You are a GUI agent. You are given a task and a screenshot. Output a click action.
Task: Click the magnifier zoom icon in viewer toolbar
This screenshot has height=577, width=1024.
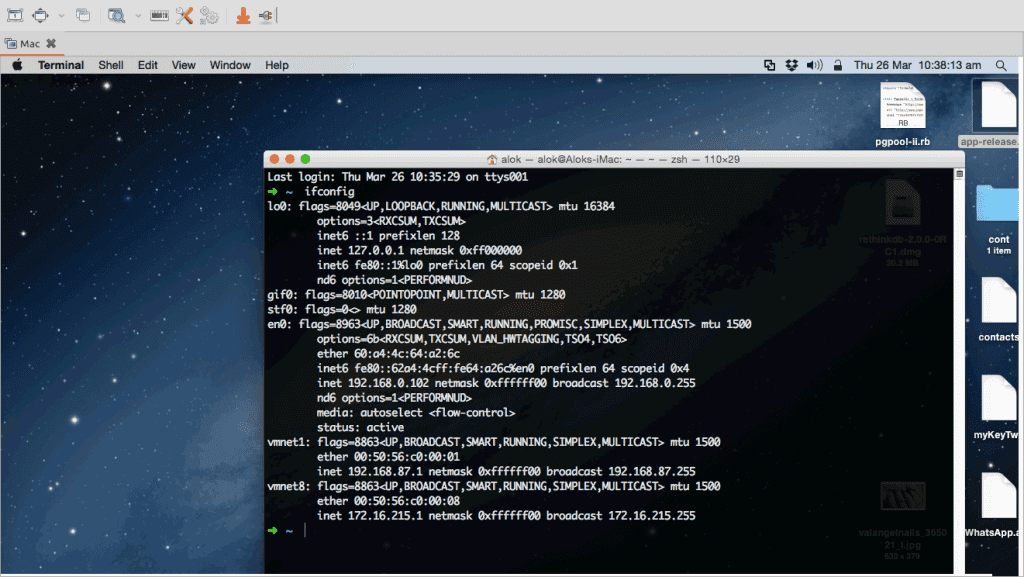tap(116, 15)
